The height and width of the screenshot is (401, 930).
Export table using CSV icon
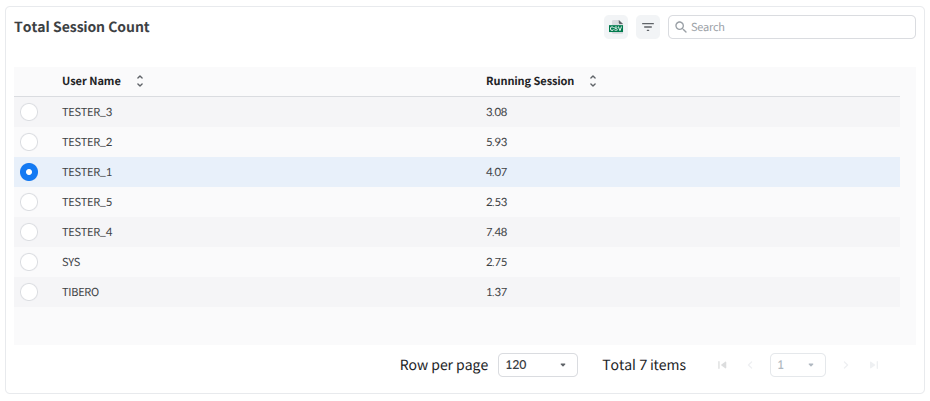[616, 27]
